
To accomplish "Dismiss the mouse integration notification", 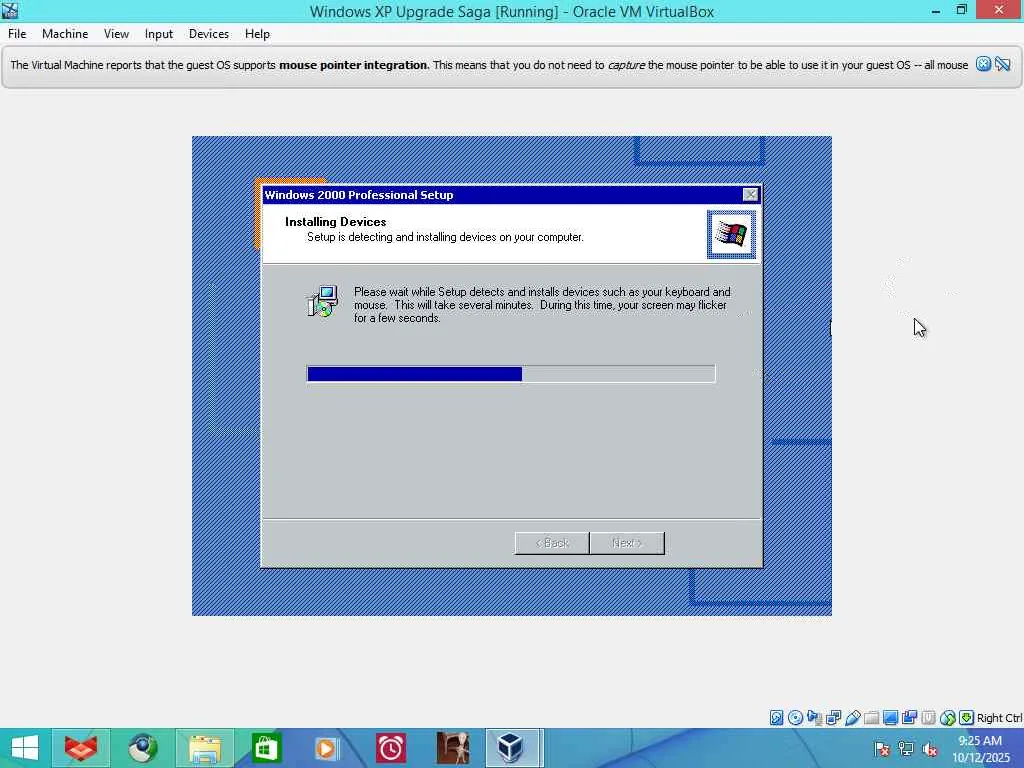I will click(x=983, y=64).
